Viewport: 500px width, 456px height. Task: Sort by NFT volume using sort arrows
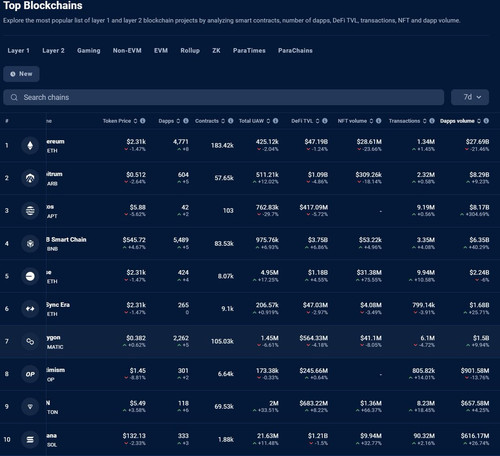coord(371,121)
